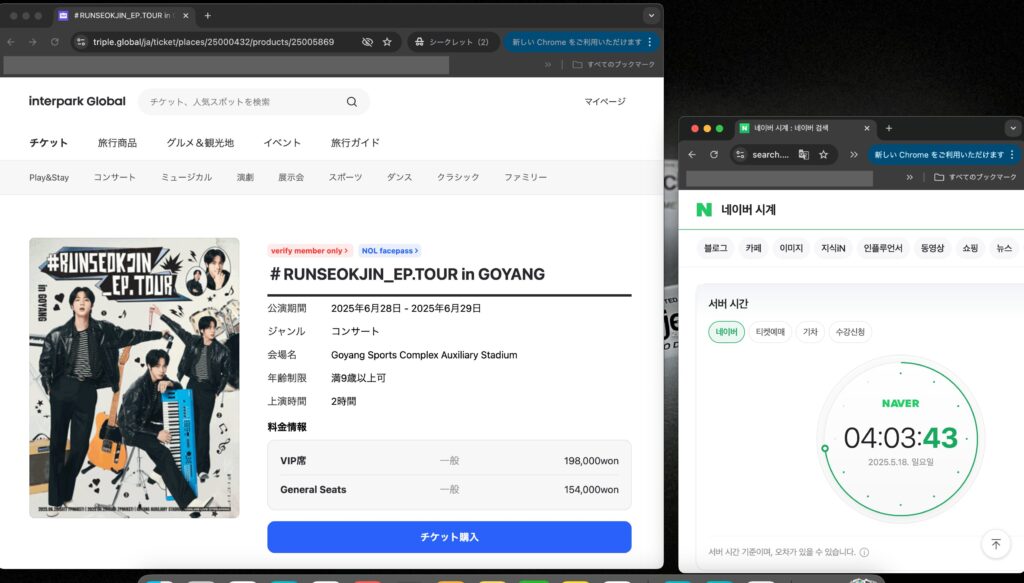
Task: Expand extensions chevron in Naver window toolbar
Action: (x=854, y=155)
